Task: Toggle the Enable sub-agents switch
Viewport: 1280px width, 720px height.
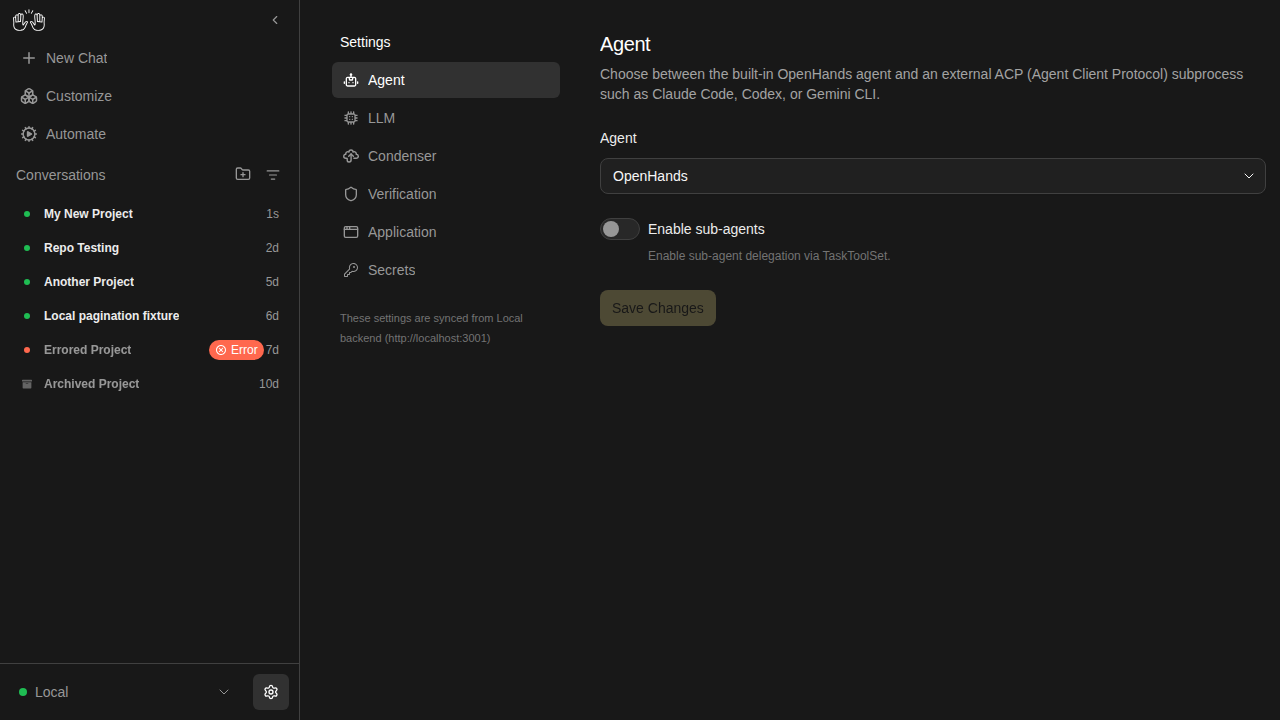Action: [620, 229]
